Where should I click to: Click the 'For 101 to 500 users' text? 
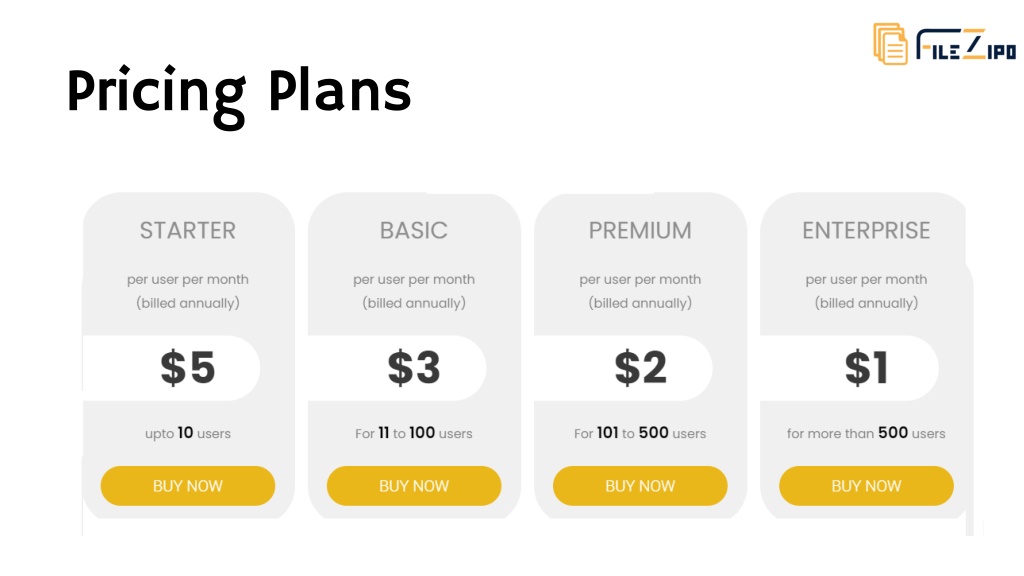[x=640, y=433]
